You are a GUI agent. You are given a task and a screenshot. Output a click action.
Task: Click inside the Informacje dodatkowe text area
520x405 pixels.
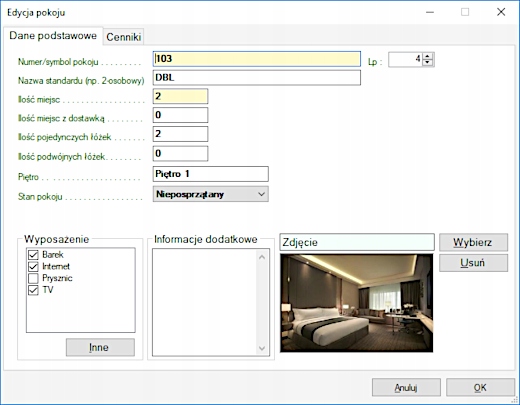(x=205, y=303)
